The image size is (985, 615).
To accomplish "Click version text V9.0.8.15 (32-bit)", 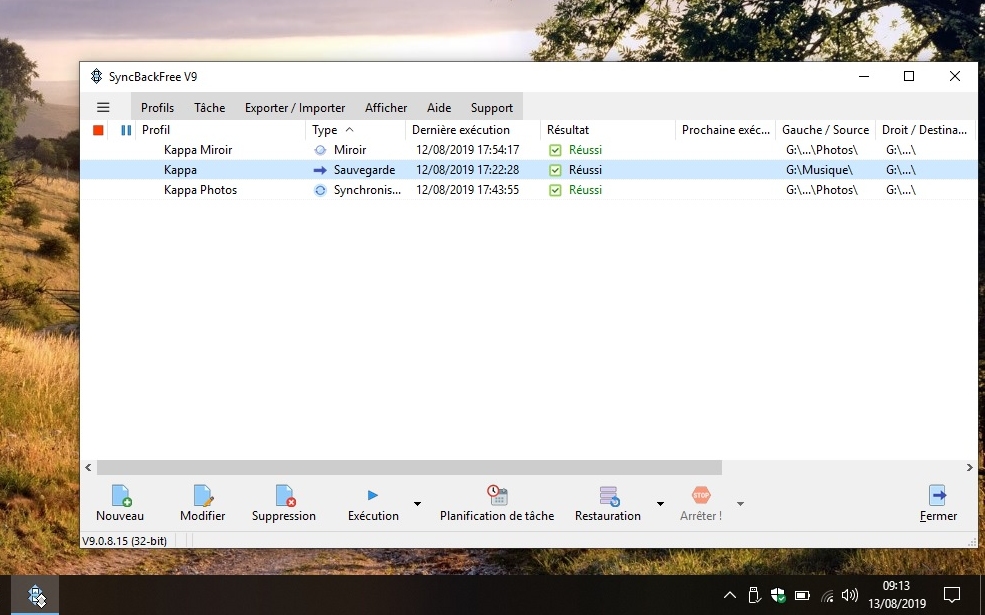I will tap(124, 541).
